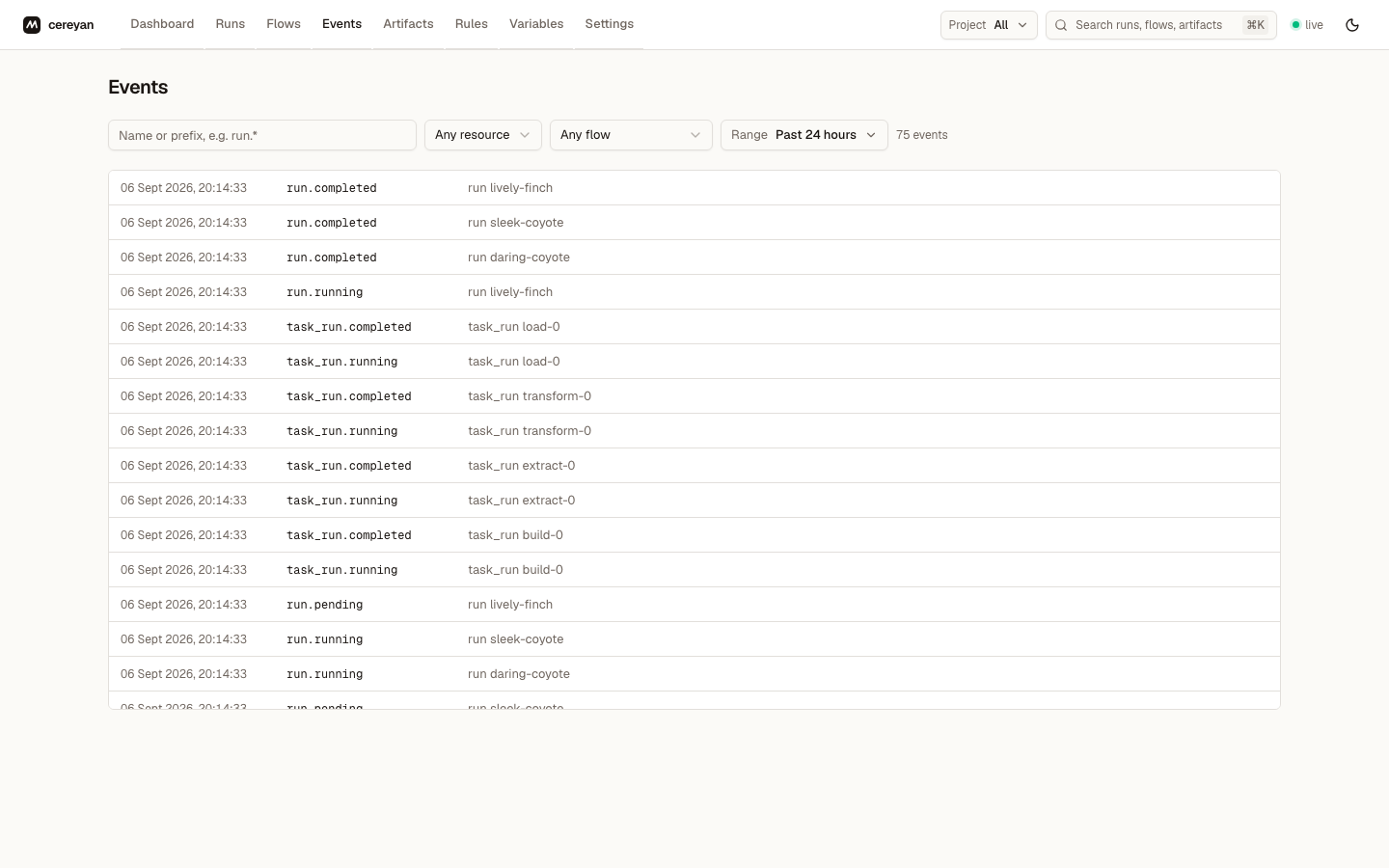Select task_run.running event for load-0
The width and height of the screenshot is (1389, 868).
(x=694, y=362)
